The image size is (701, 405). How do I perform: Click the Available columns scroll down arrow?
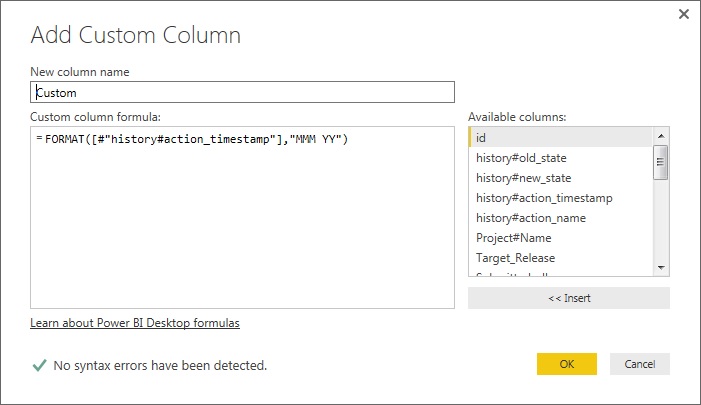661,268
